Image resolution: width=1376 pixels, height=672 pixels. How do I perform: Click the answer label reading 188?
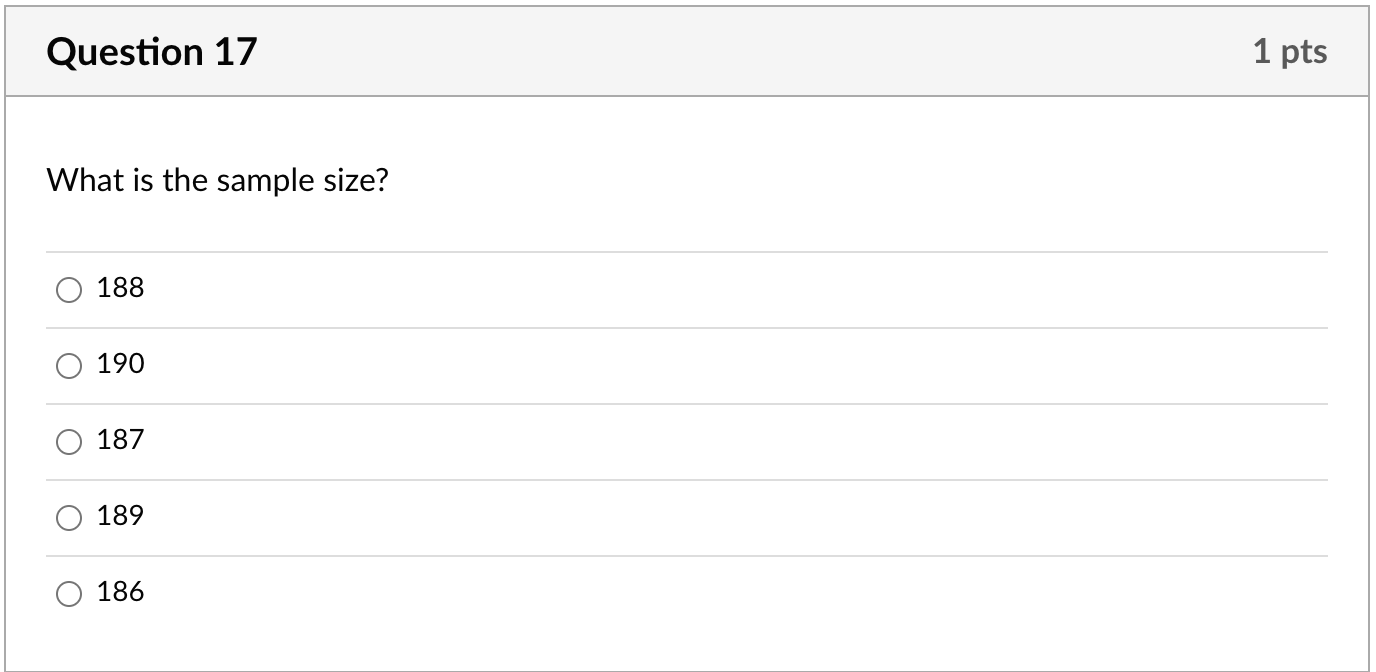[x=119, y=289]
